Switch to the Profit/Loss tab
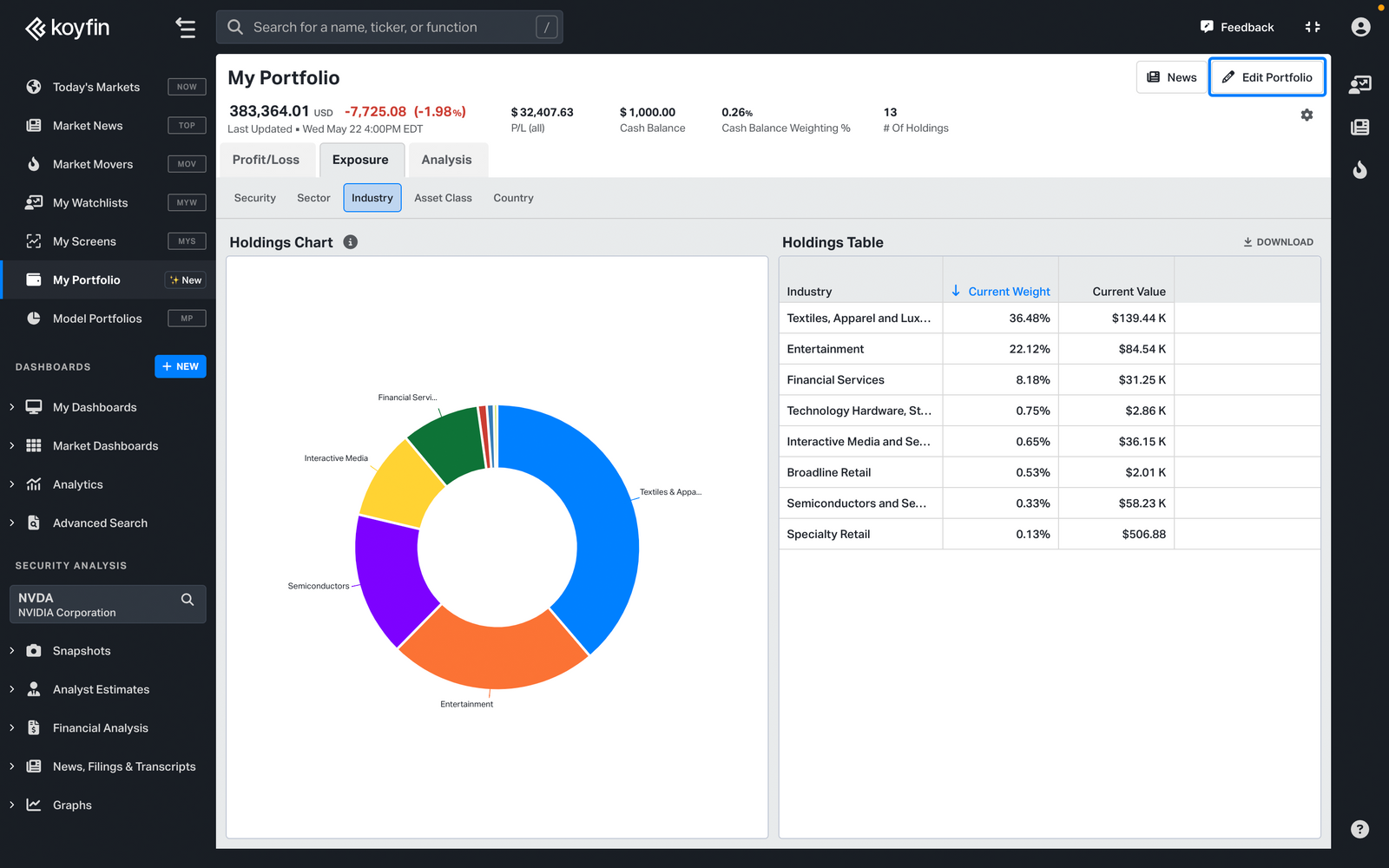Viewport: 1389px width, 868px height. [x=266, y=160]
